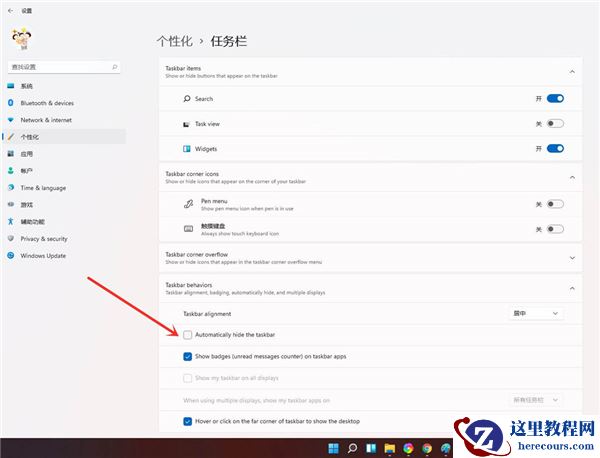The image size is (600, 458).
Task: Open Bluetooth & devices category
Action: (64, 103)
